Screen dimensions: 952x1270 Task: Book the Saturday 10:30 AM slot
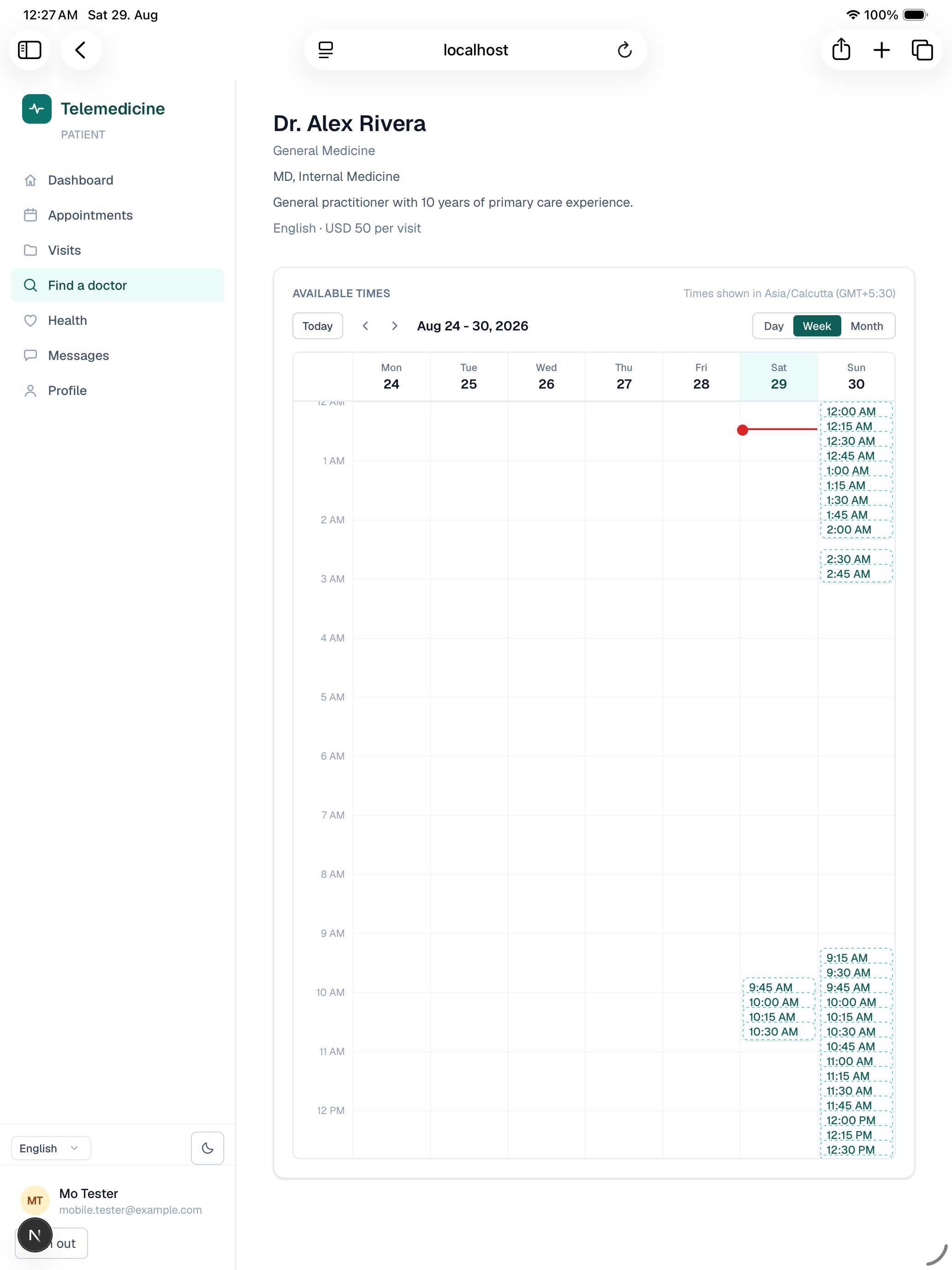coord(778,1032)
